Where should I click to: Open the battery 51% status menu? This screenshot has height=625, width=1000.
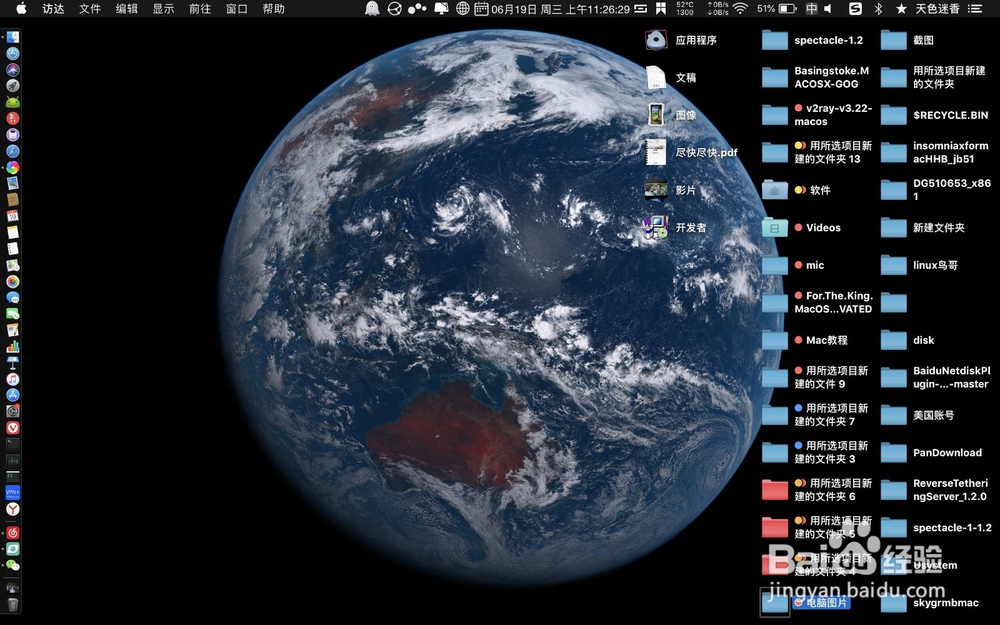pos(776,8)
